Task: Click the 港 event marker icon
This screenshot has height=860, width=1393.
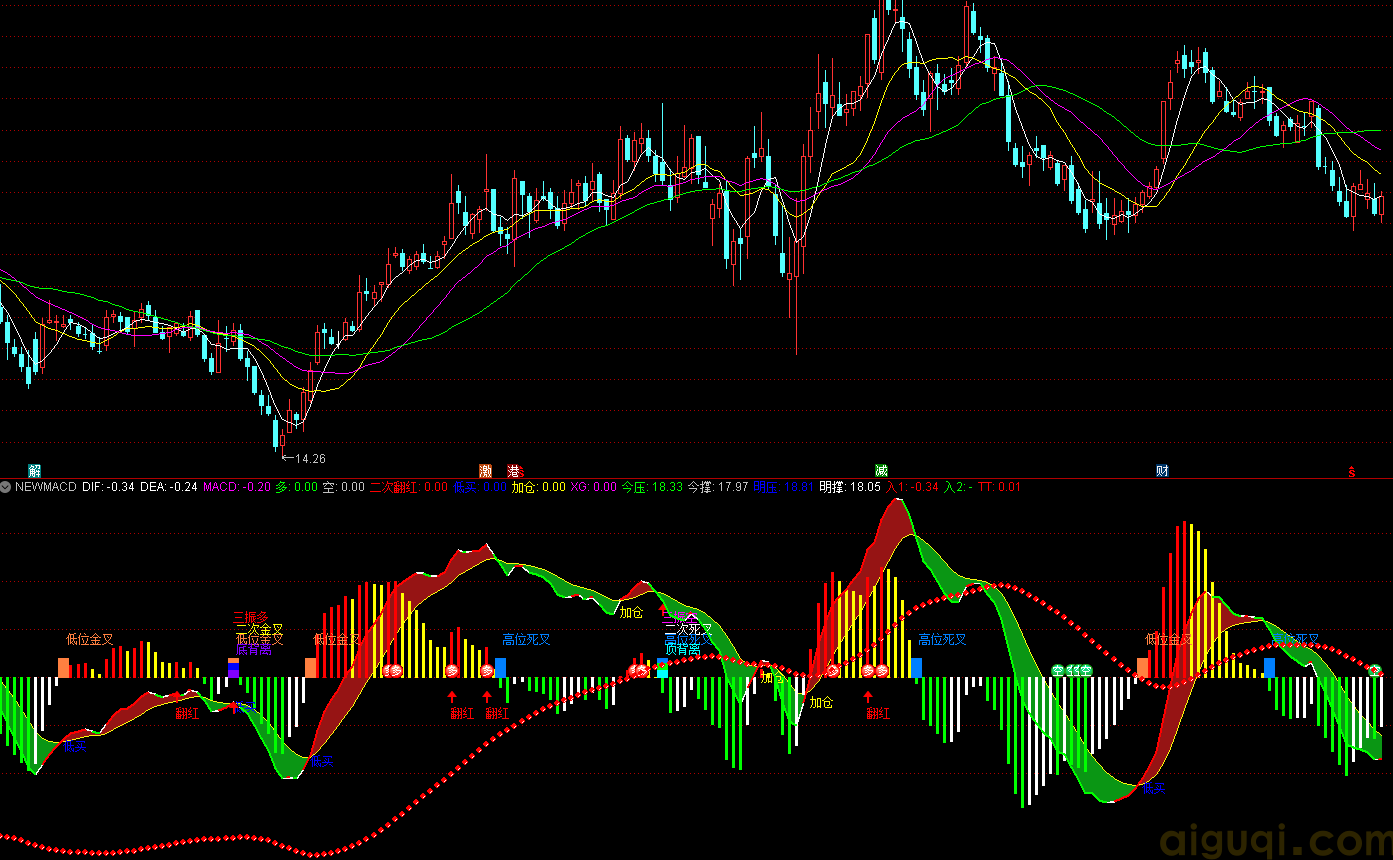Action: (x=514, y=471)
